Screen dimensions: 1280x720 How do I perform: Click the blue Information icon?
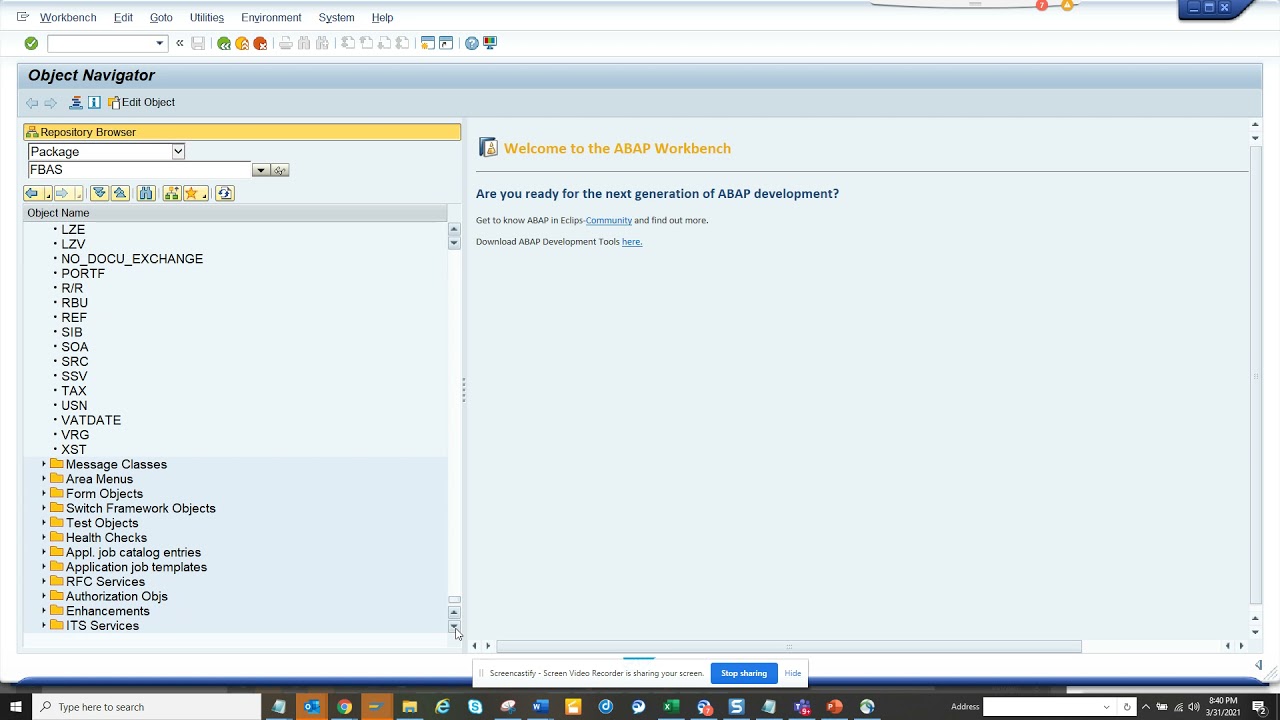(94, 102)
